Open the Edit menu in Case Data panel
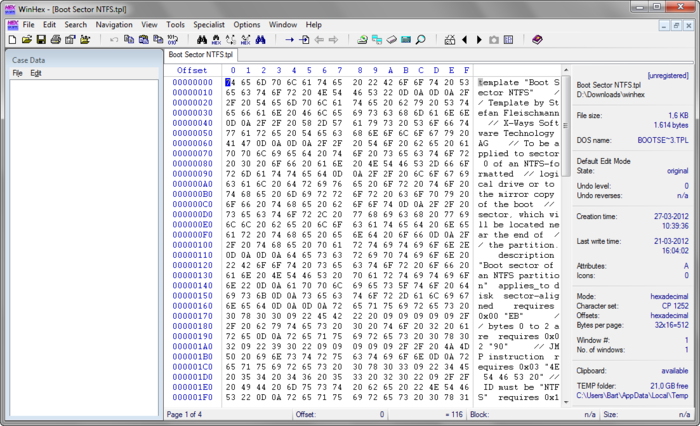Viewport: 700px width, 426px height. pos(36,73)
